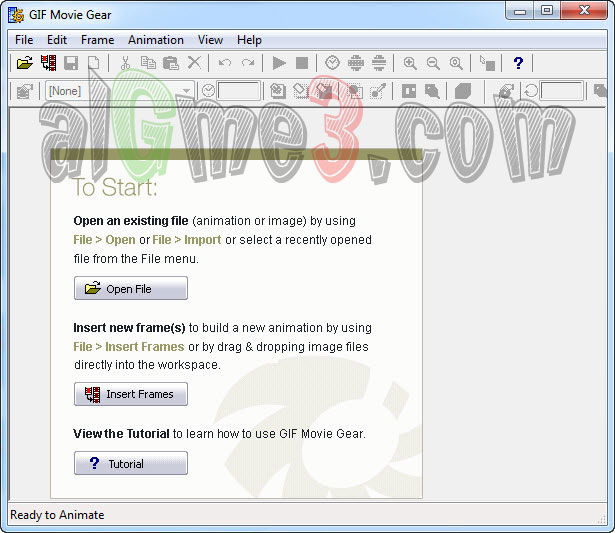Screen dimensions: 615x533
Task: Click the "File > Insert Frames" green text
Action: 129,347
